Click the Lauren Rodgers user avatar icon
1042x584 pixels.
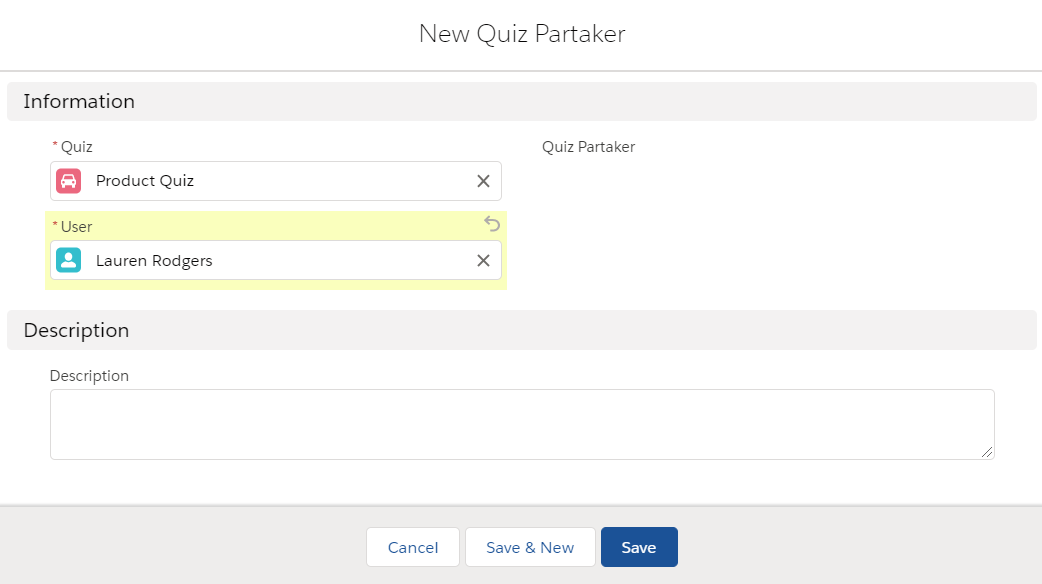[68, 260]
